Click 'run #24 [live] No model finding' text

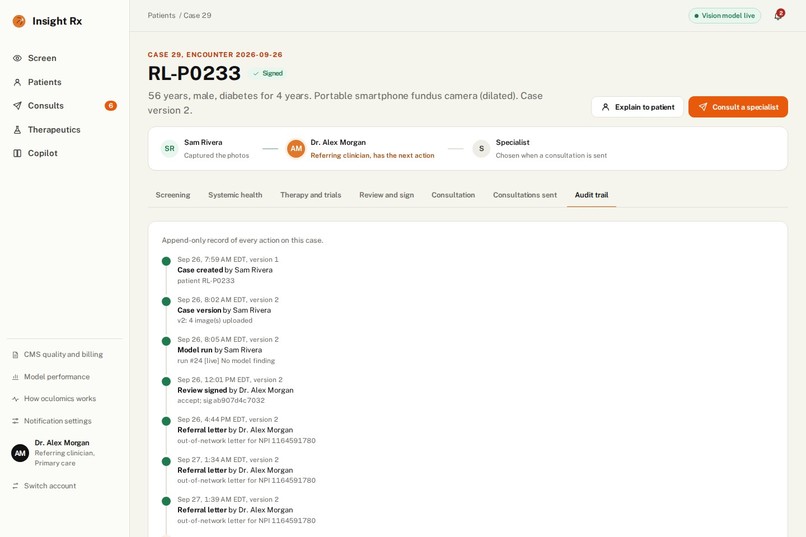coord(226,361)
